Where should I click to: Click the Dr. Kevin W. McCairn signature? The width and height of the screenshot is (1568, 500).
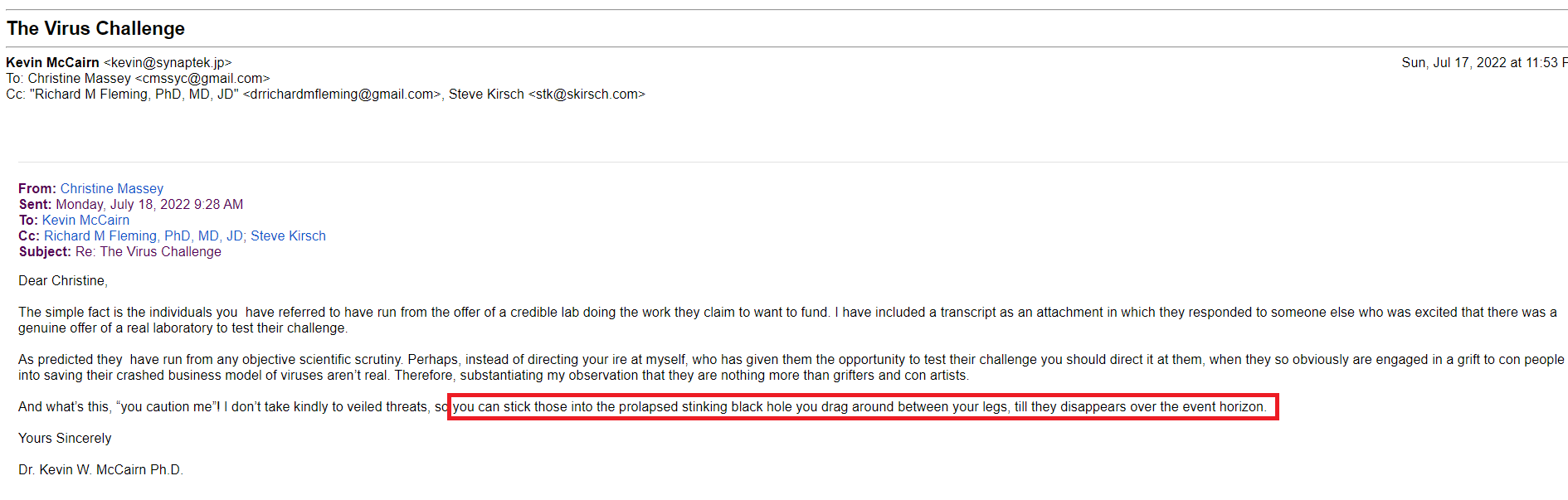pos(100,469)
